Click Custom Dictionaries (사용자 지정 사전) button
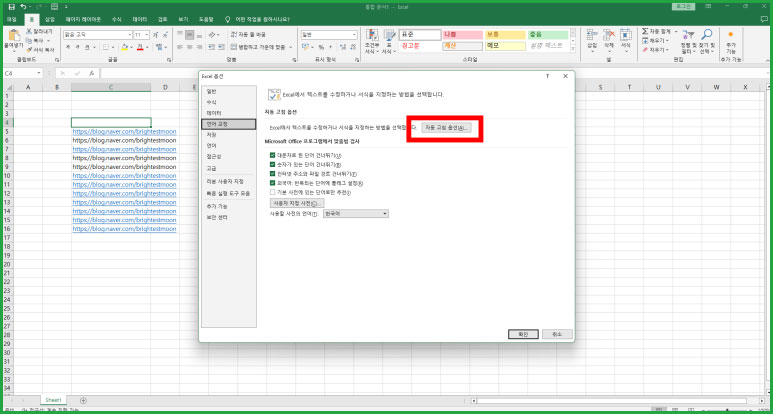This screenshot has height=414, width=773. click(x=297, y=203)
